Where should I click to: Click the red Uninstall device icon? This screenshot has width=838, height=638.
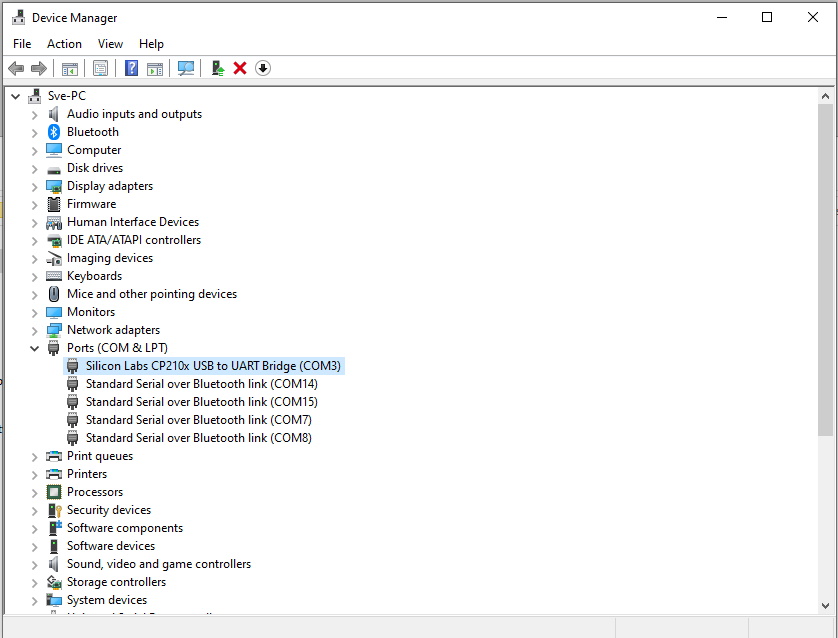[240, 68]
